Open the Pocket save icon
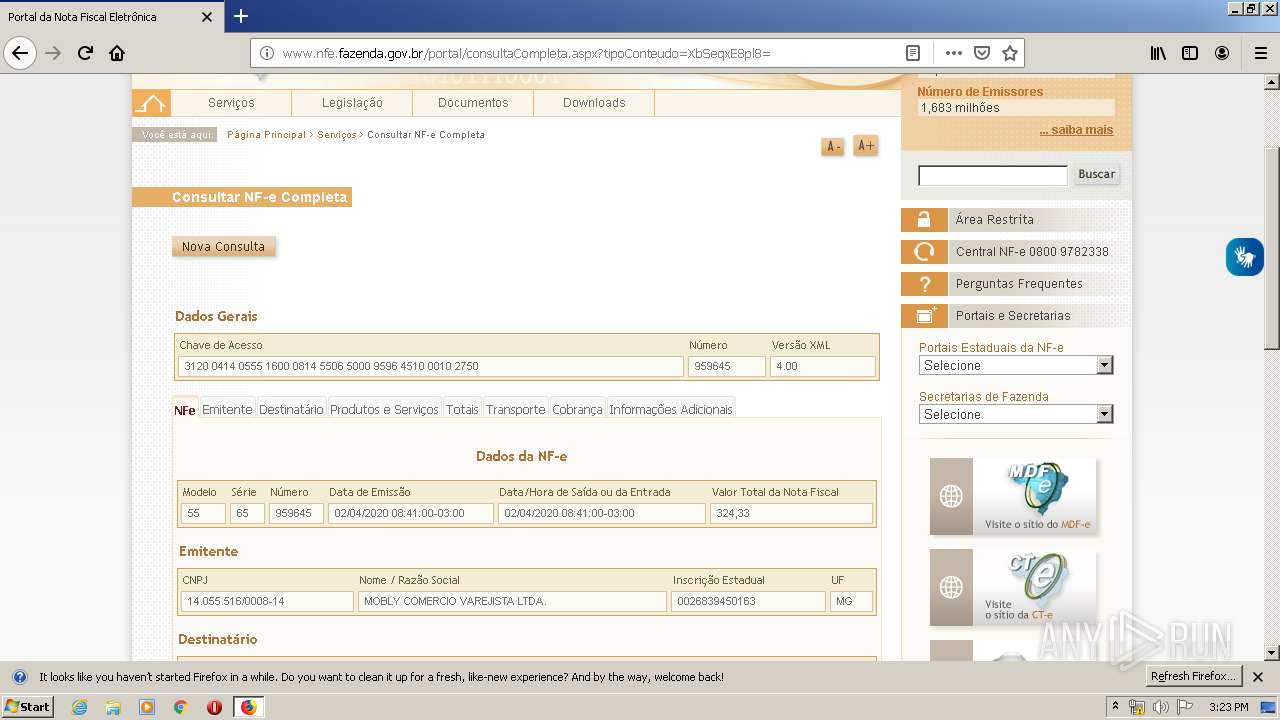This screenshot has width=1280, height=720. pos(982,53)
